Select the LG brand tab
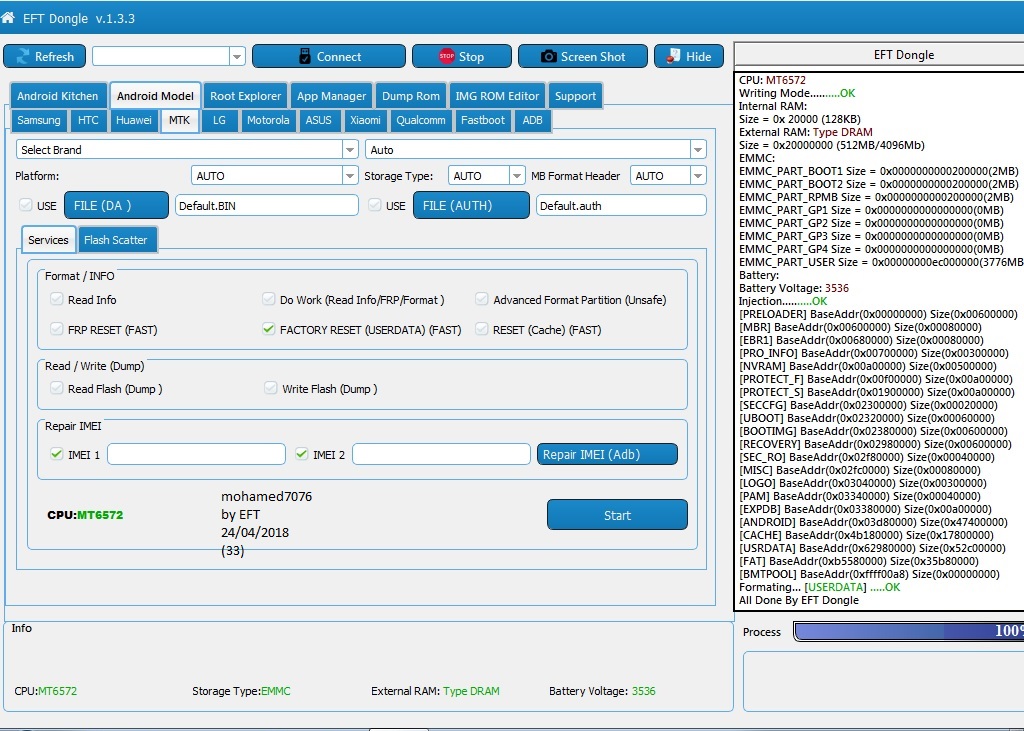Image resolution: width=1024 pixels, height=731 pixels. pos(219,120)
